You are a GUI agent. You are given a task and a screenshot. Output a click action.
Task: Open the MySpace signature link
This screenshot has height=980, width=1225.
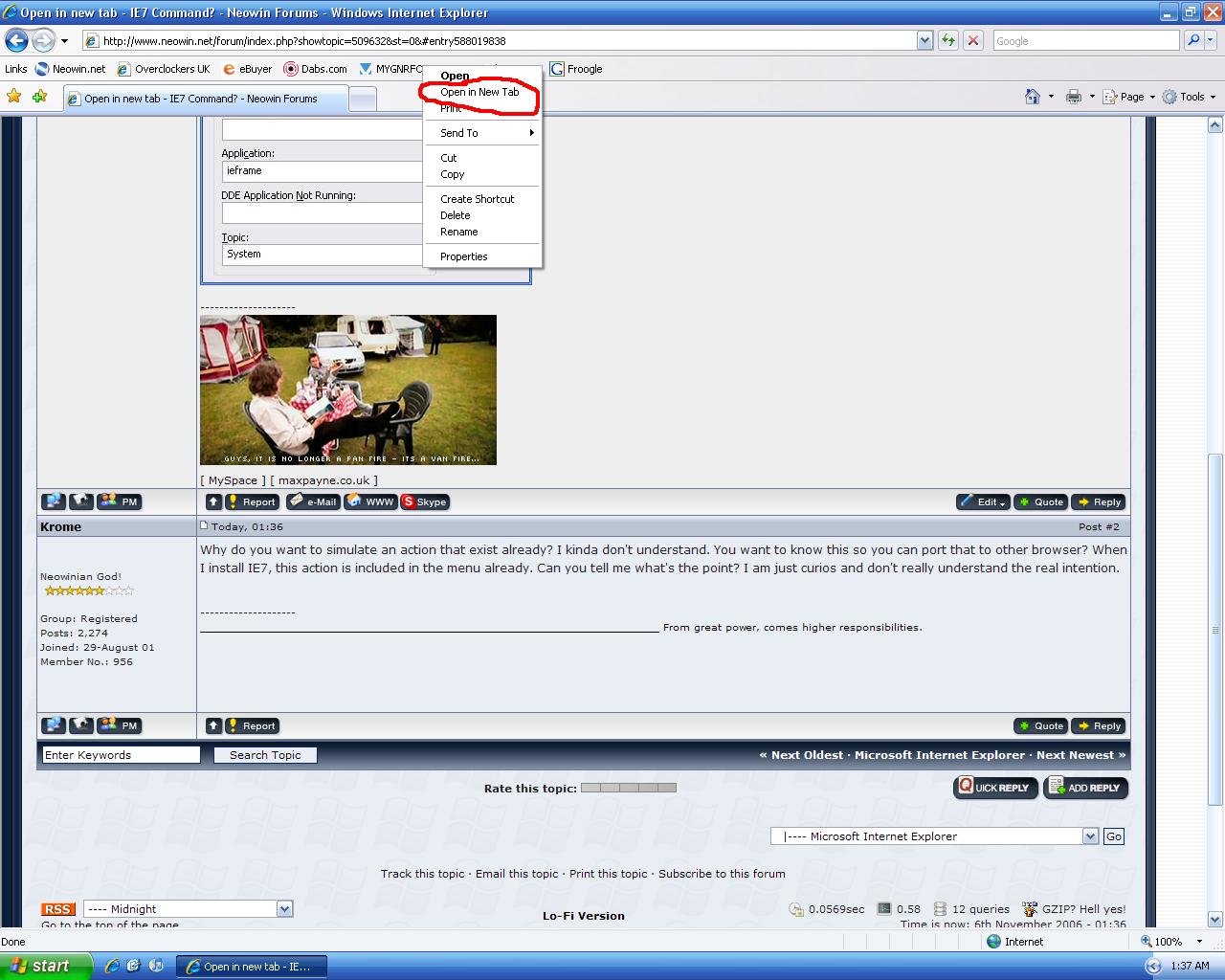(233, 480)
